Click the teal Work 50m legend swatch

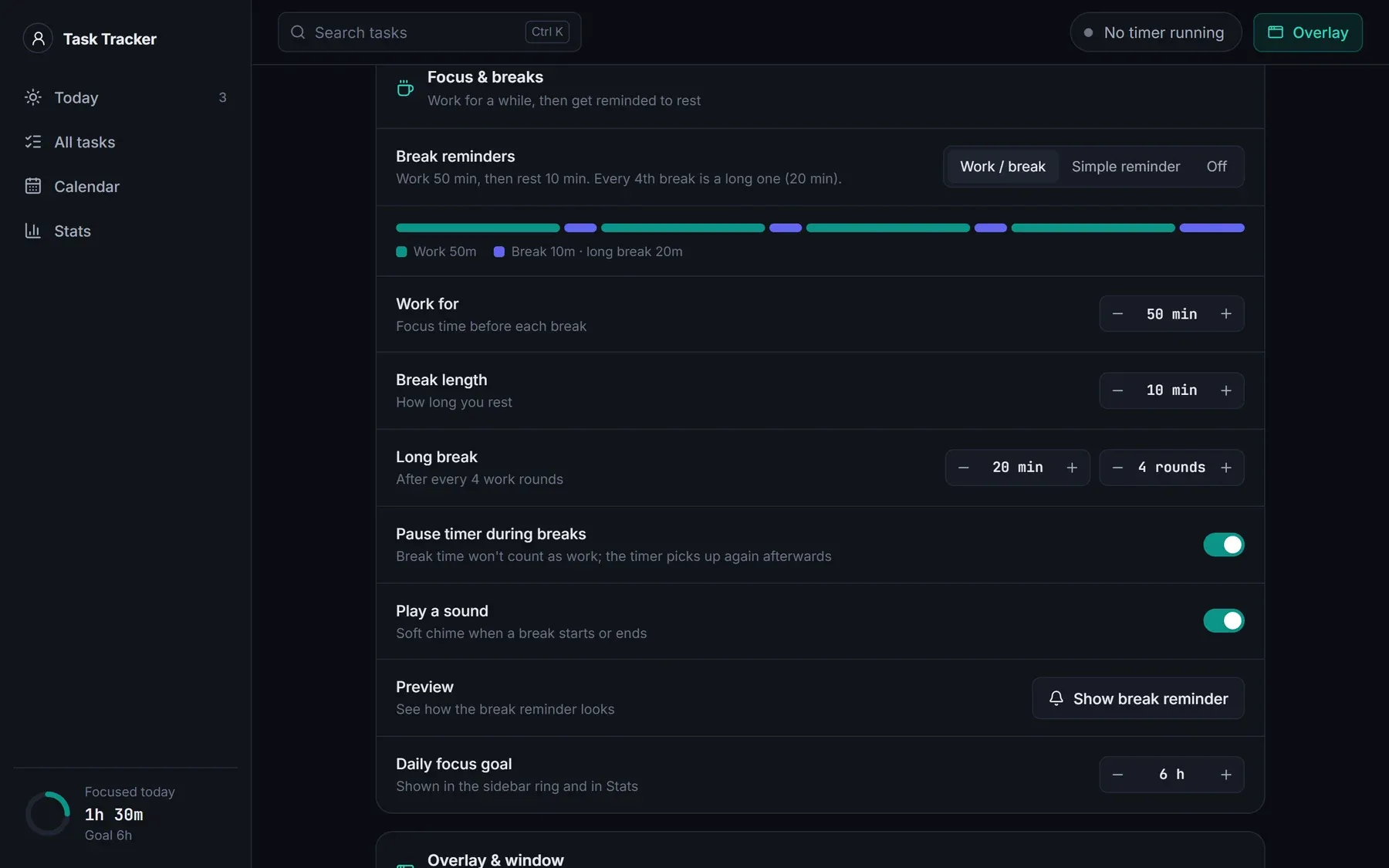point(401,252)
